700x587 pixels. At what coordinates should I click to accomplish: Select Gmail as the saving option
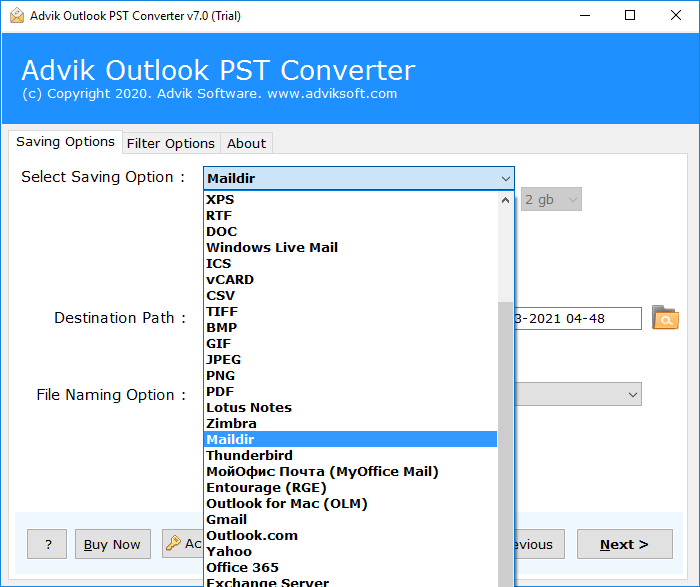[x=350, y=520]
